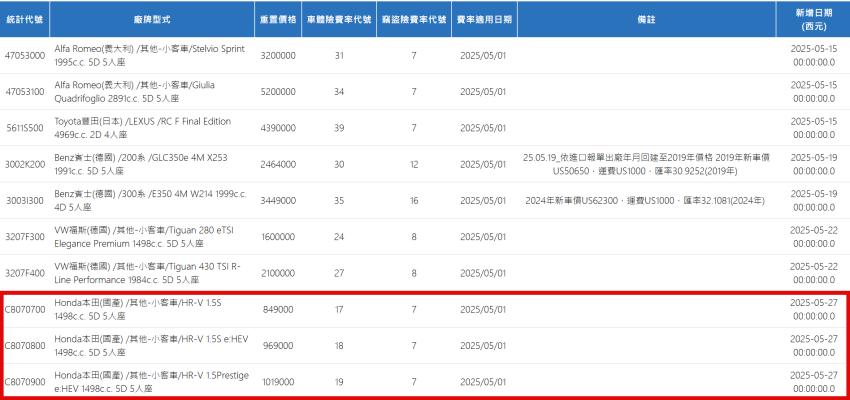Click replacement price 1019000
The image size is (850, 400).
pos(278,382)
